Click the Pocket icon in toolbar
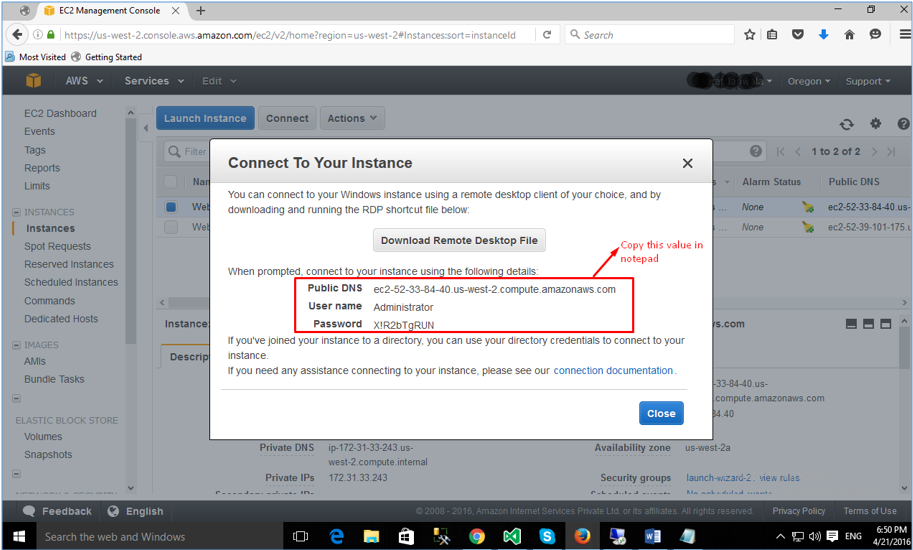Screen dimensions: 913x550 [x=798, y=35]
